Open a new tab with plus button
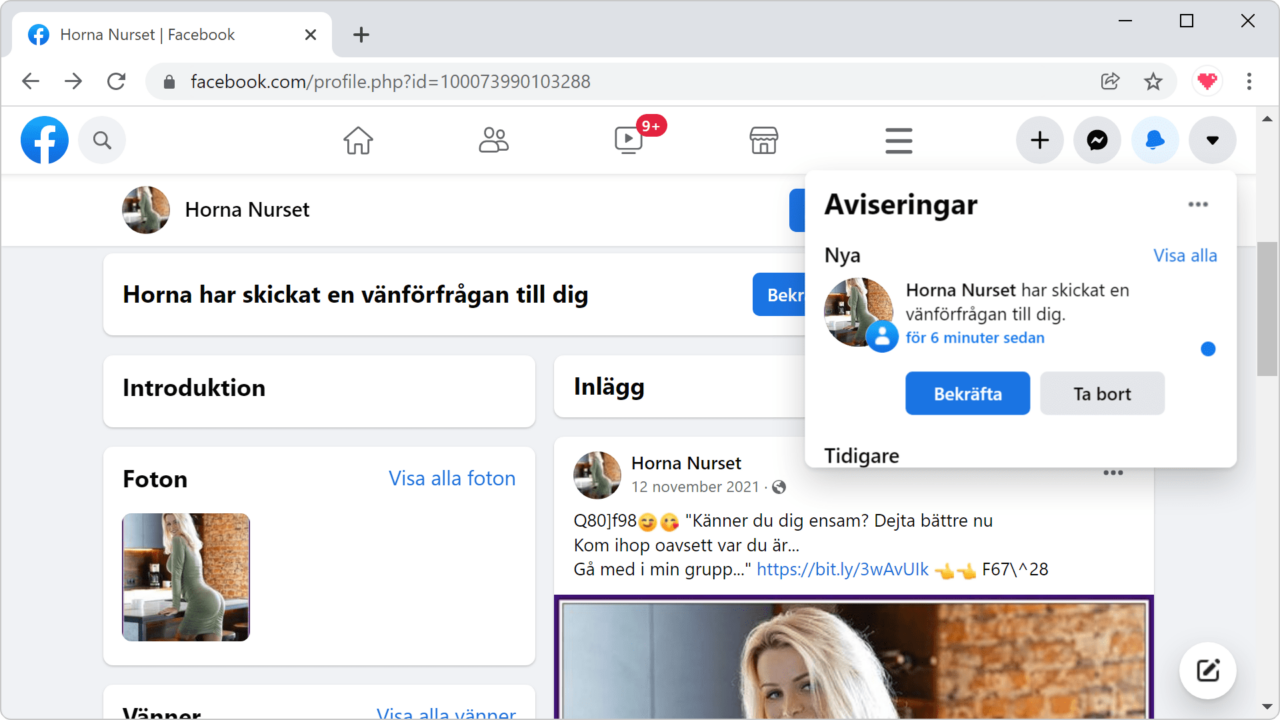 (x=361, y=35)
